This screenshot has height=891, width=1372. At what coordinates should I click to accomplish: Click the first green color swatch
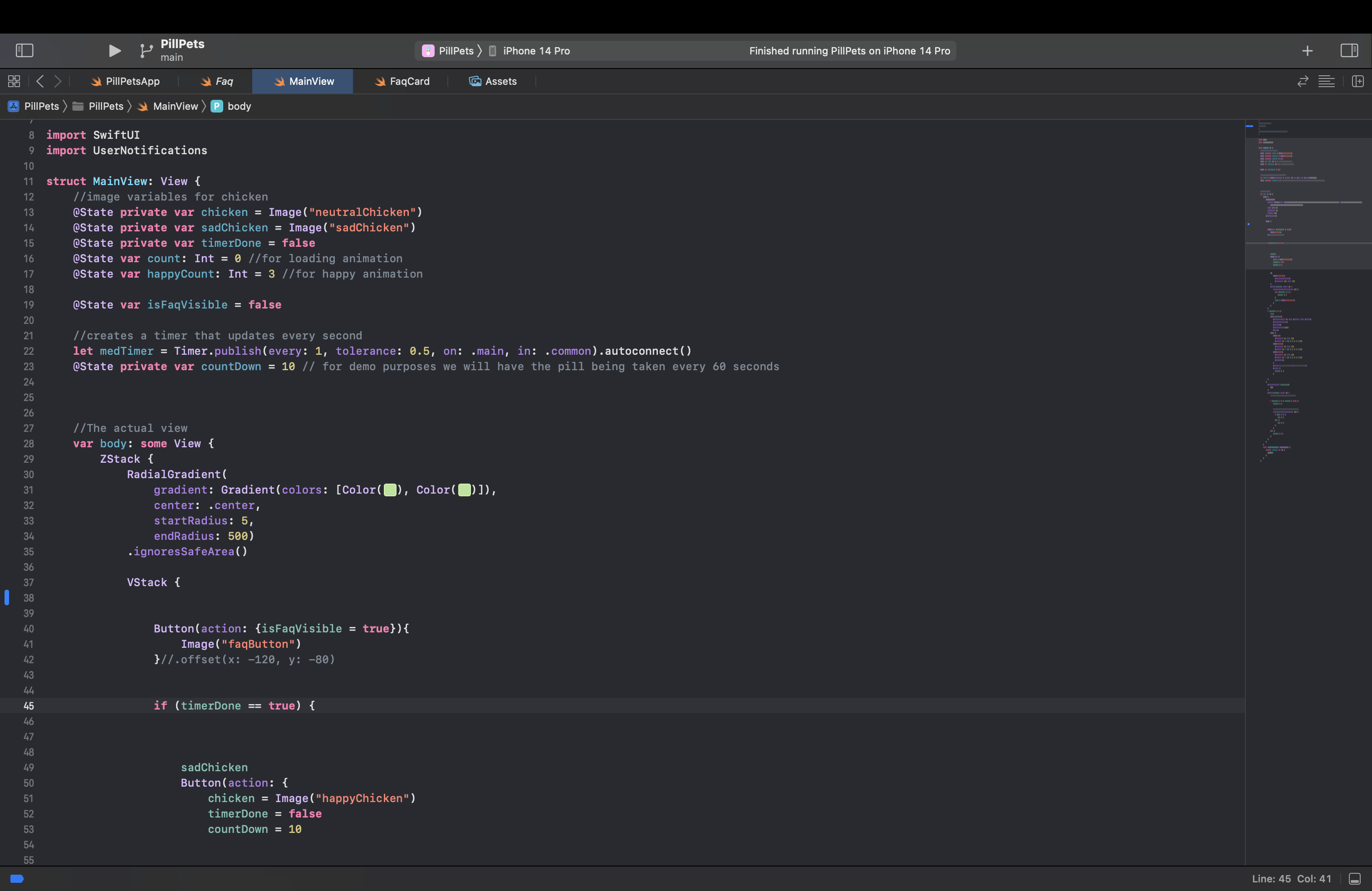coord(390,490)
